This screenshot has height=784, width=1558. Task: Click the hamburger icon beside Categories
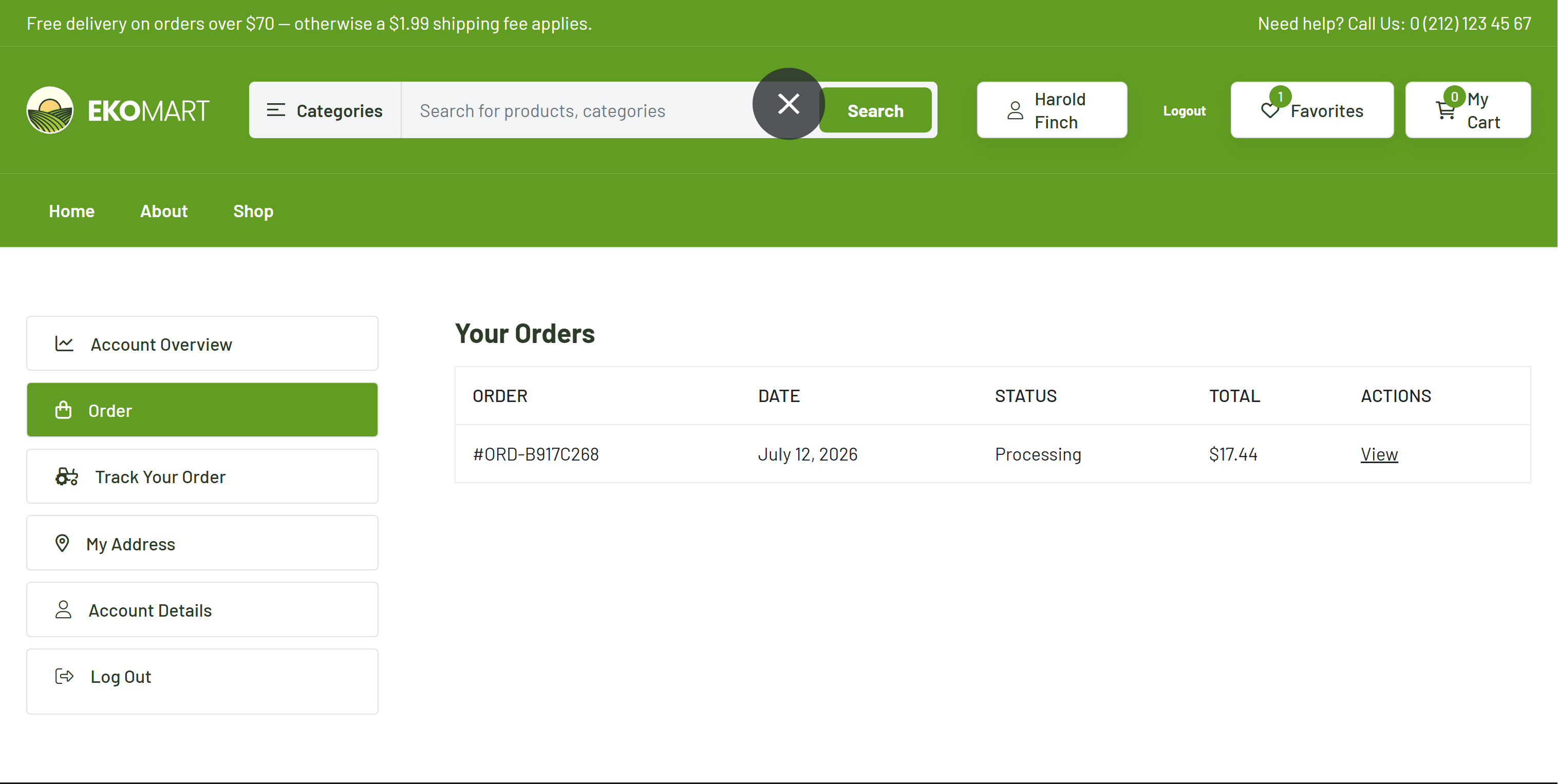pos(276,110)
